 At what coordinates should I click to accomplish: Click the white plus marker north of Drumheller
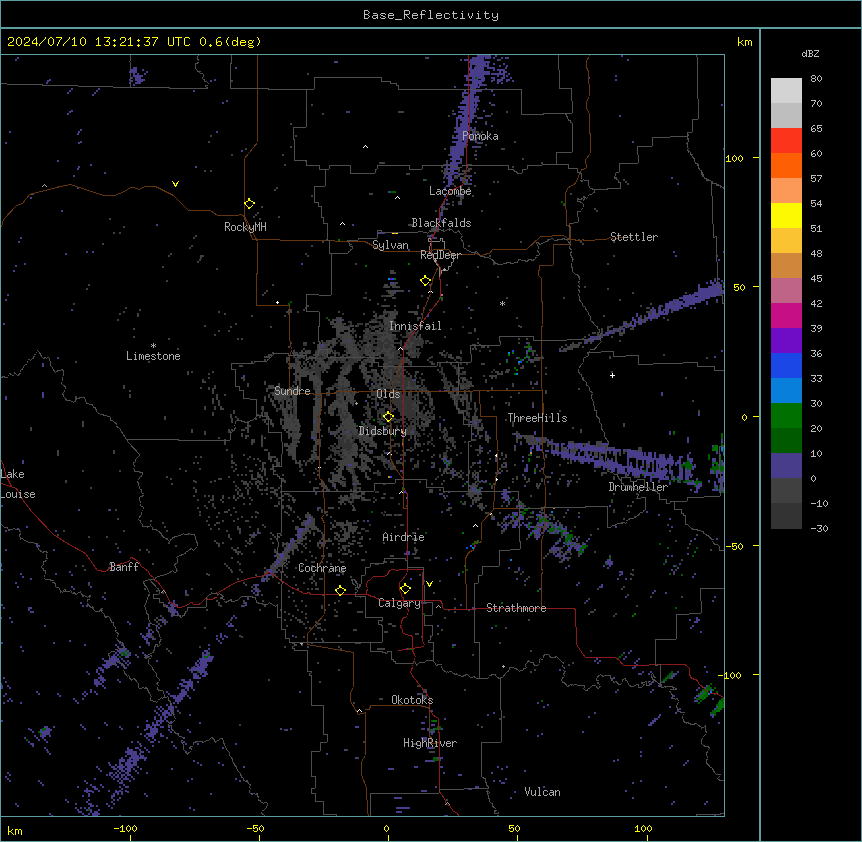[x=612, y=375]
